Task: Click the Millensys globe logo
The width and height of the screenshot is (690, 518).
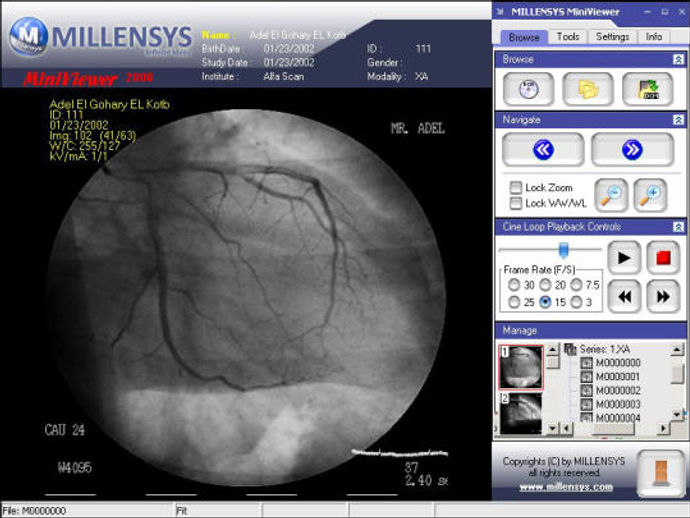Action: coord(29,37)
